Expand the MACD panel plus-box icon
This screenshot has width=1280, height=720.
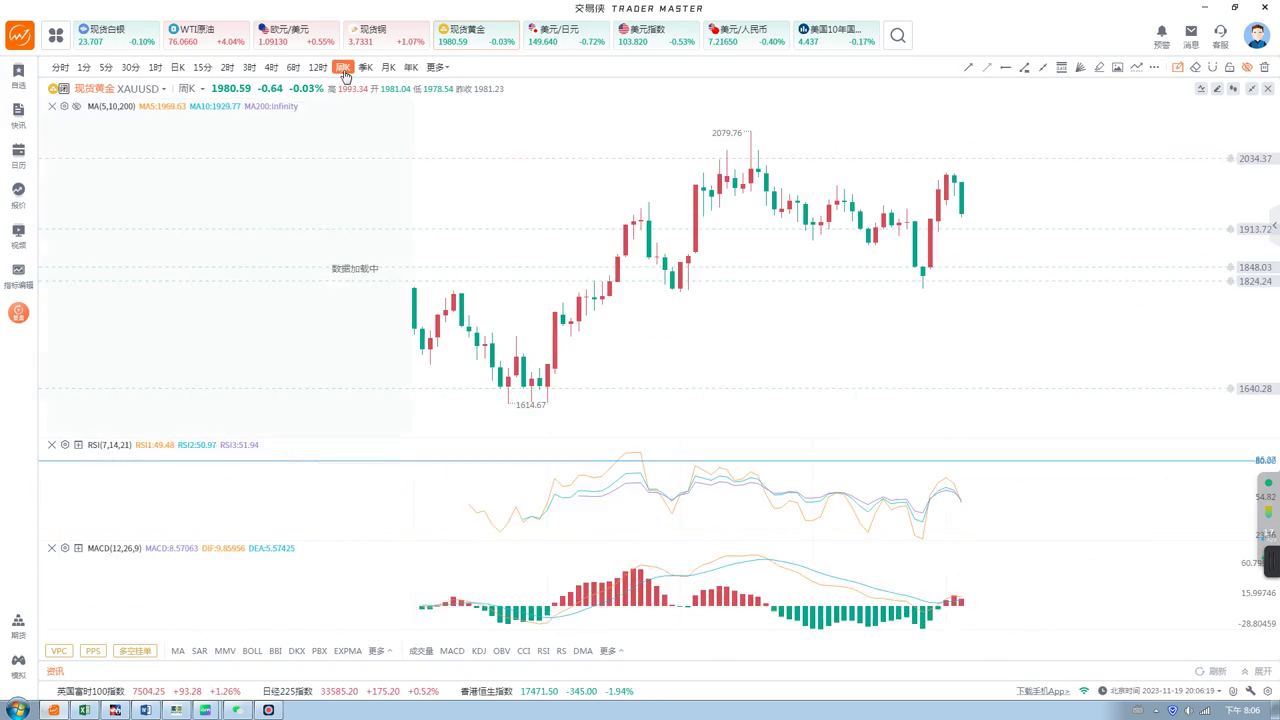pos(78,548)
